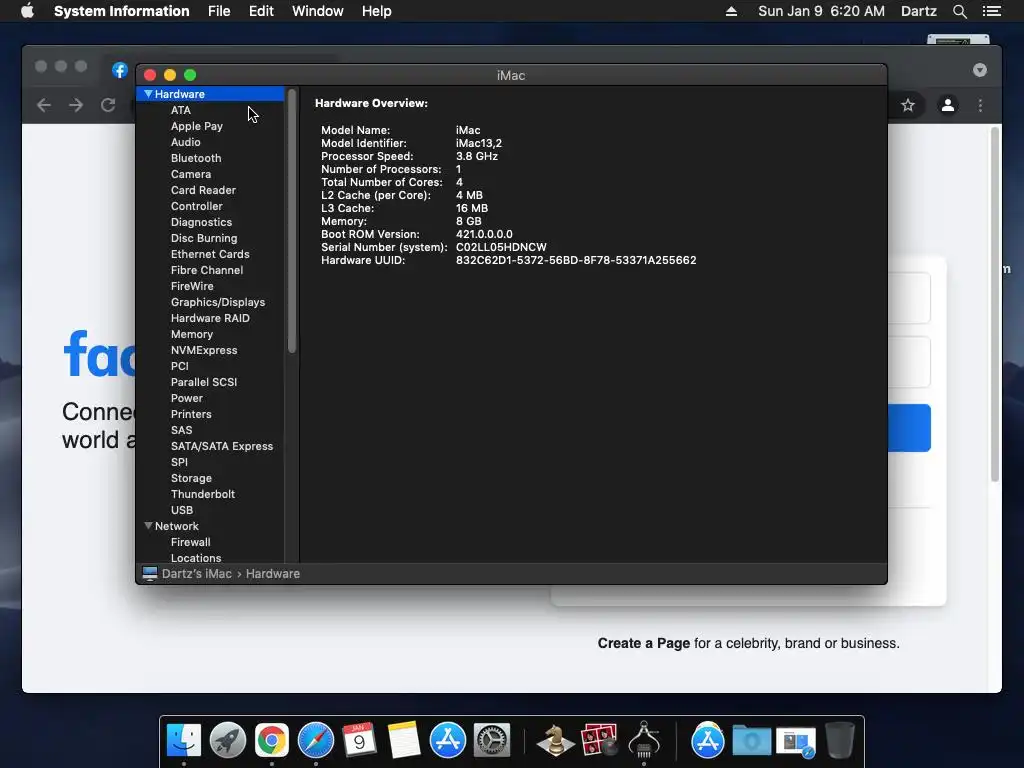Image resolution: width=1024 pixels, height=768 pixels.
Task: Click user name Dartz in menu bar
Action: [918, 11]
